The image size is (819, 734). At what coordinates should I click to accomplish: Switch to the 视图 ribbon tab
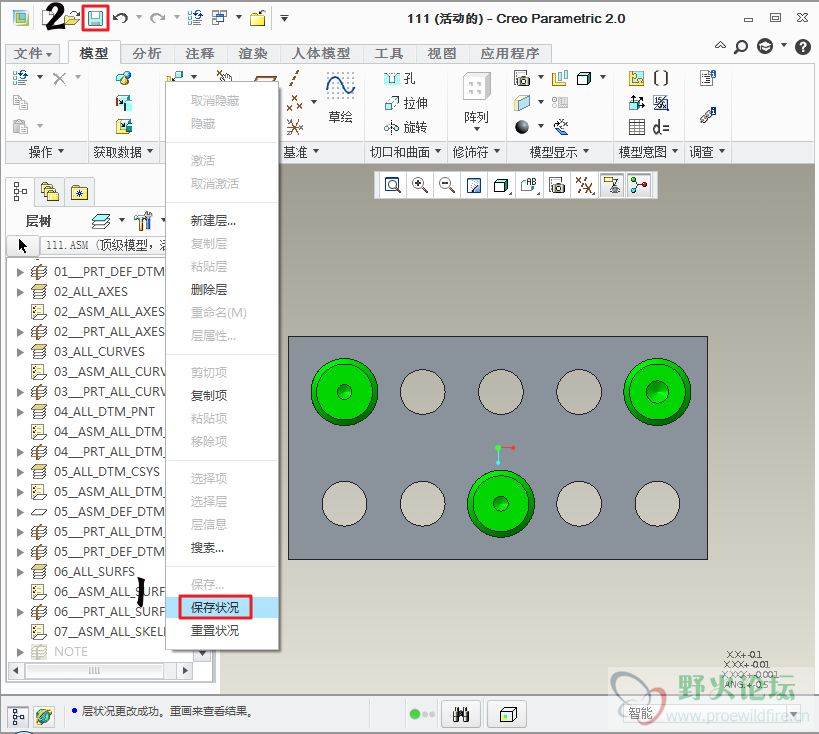pos(442,53)
